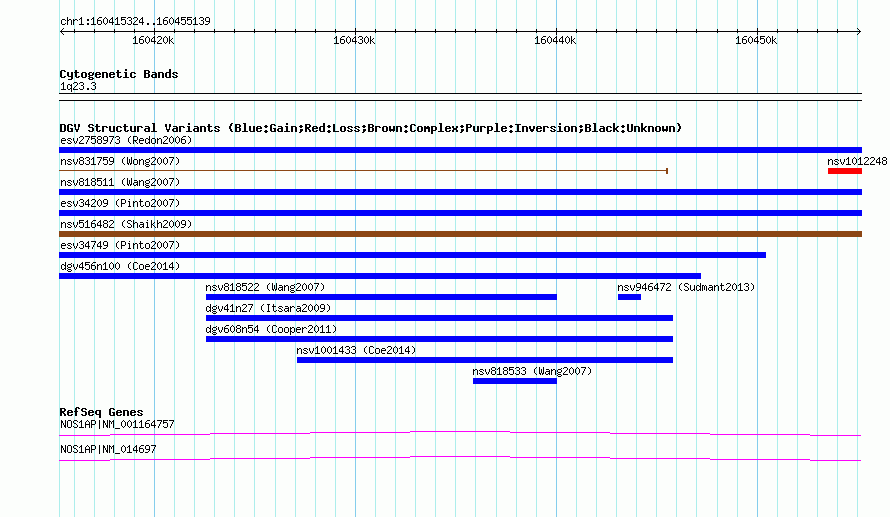This screenshot has width=890, height=517.
Task: Select dgv608n54 (Cooper2011) variant label
Action: (271, 329)
